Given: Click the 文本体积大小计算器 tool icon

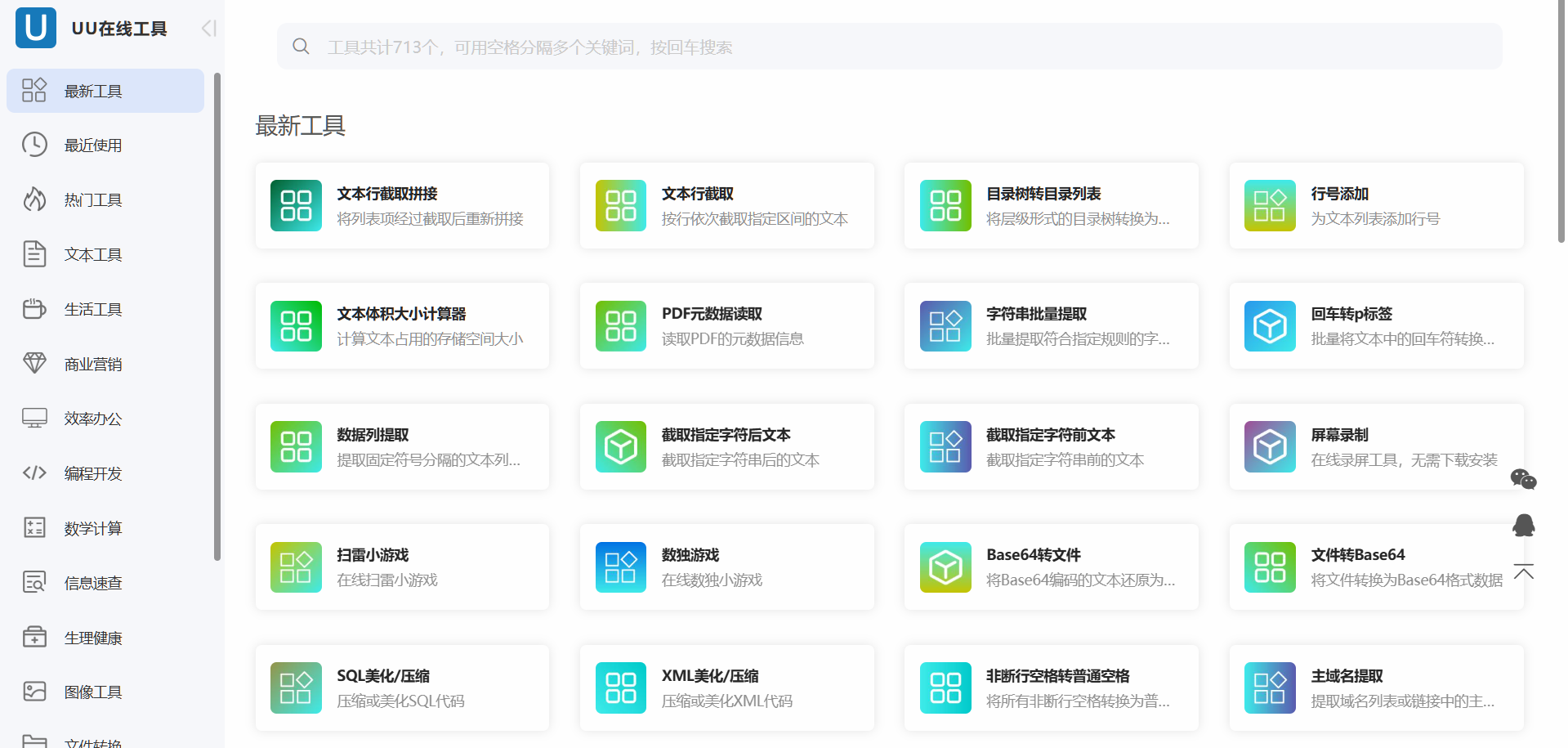Looking at the screenshot, I should [296, 326].
